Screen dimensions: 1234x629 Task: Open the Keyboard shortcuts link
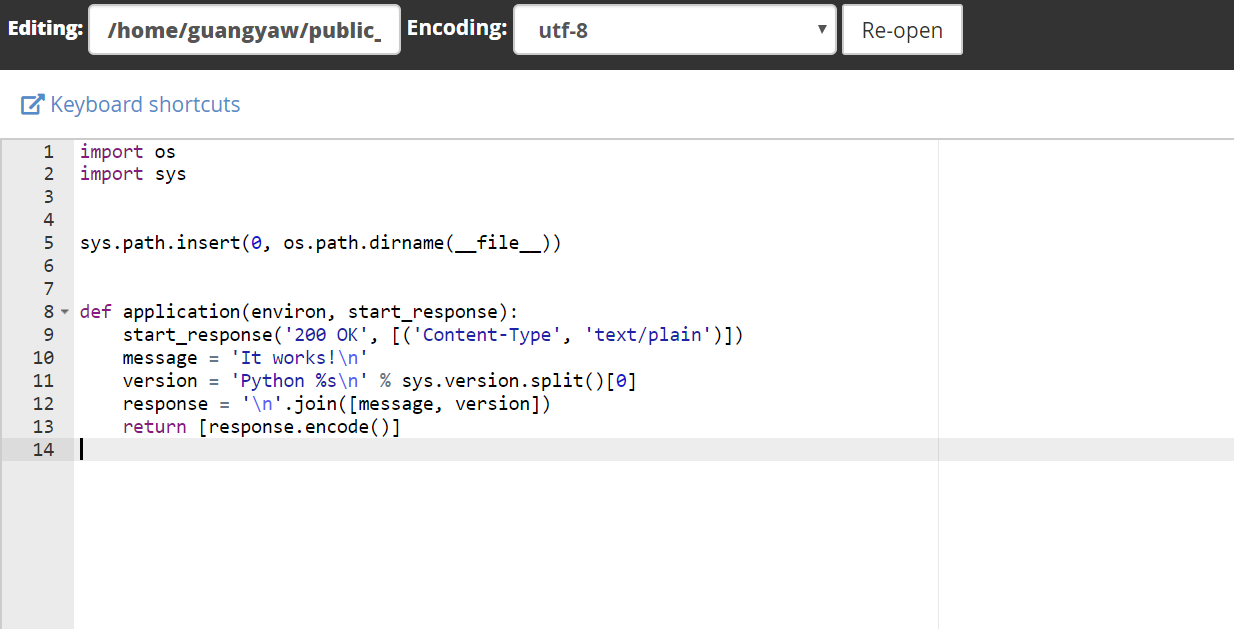[145, 104]
